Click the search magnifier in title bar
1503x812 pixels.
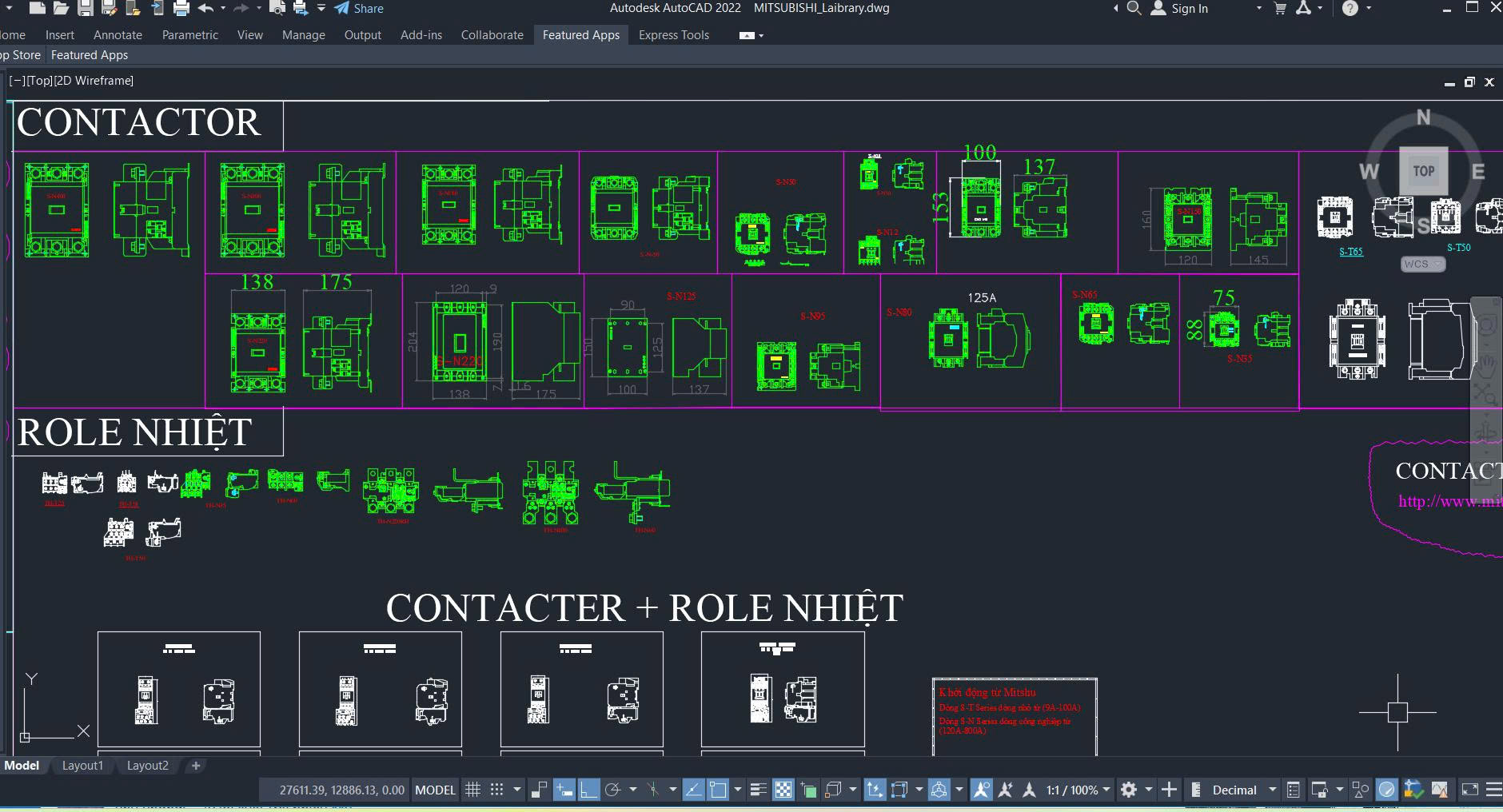coord(1134,8)
